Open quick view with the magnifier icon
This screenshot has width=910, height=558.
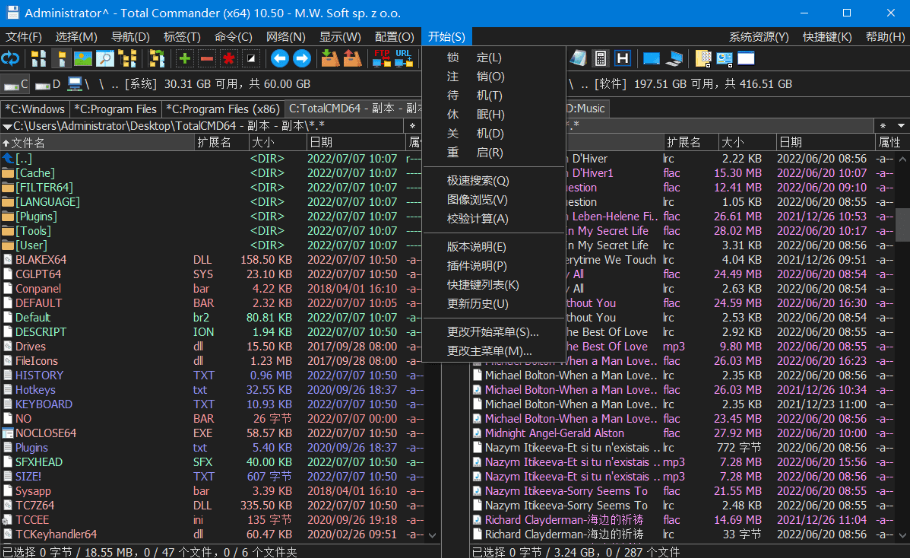(x=105, y=59)
